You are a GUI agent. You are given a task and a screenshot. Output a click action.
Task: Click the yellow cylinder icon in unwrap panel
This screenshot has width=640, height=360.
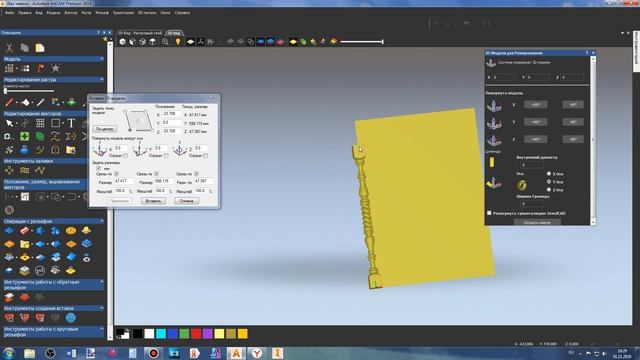[x=492, y=162]
